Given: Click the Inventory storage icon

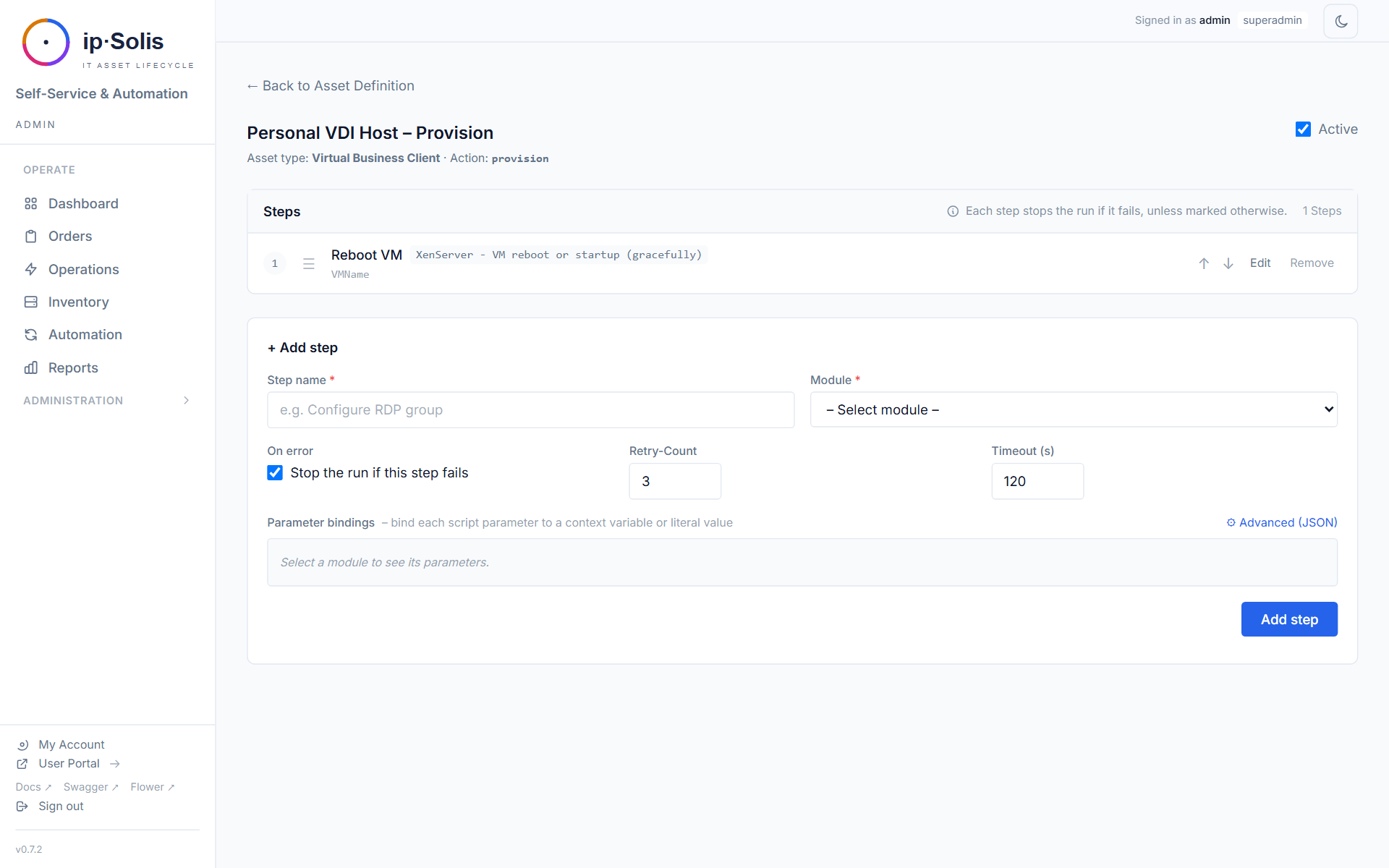Looking at the screenshot, I should [x=30, y=302].
